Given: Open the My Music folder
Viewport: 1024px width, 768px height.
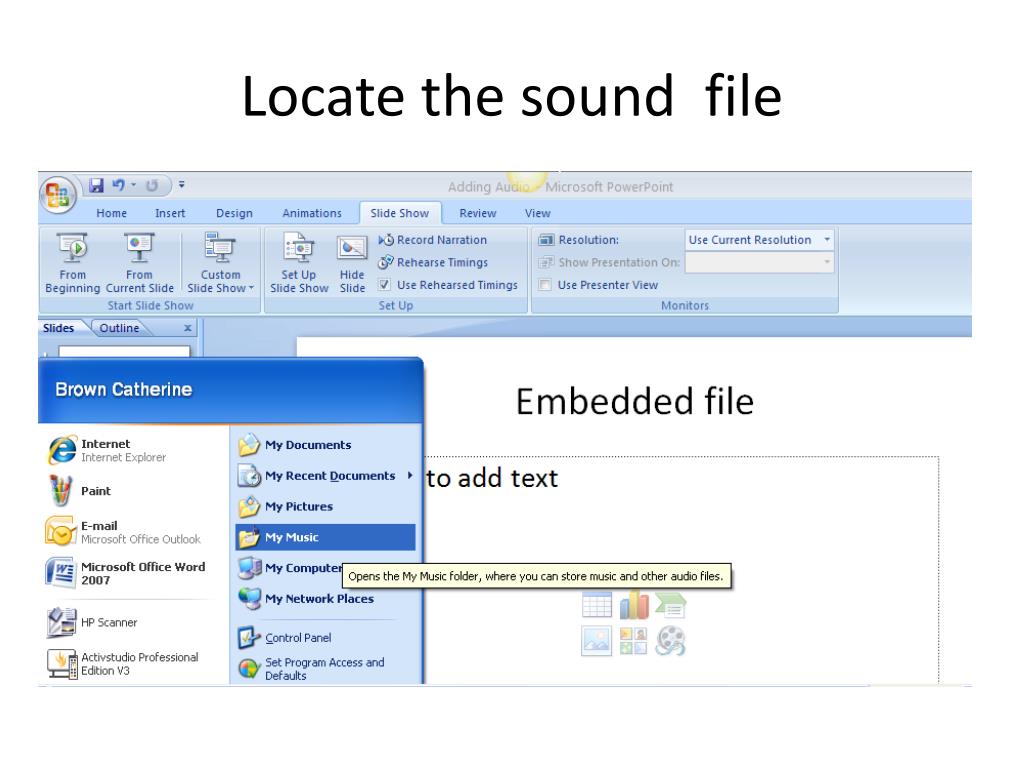Looking at the screenshot, I should [325, 537].
